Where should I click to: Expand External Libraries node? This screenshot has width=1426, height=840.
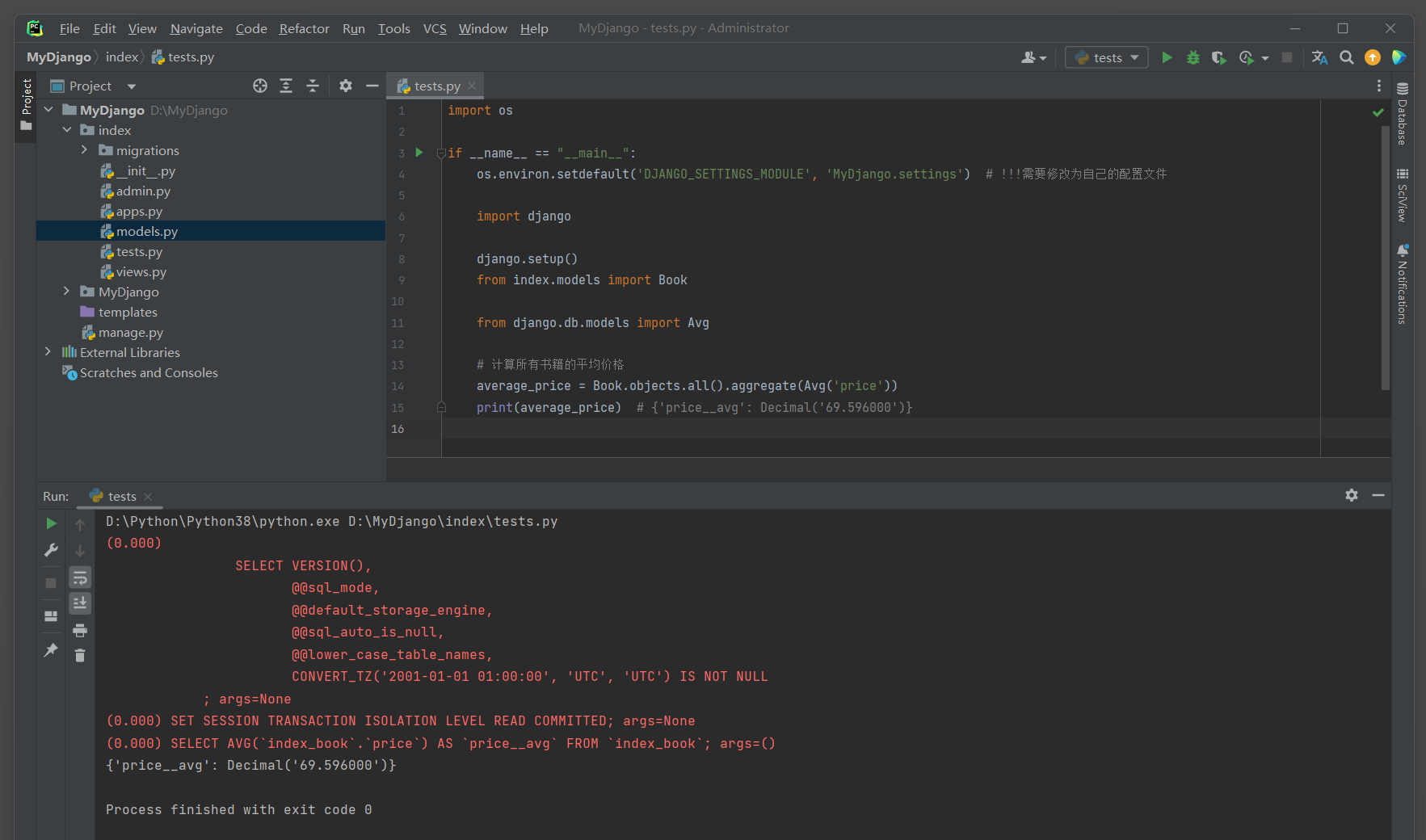tap(48, 351)
